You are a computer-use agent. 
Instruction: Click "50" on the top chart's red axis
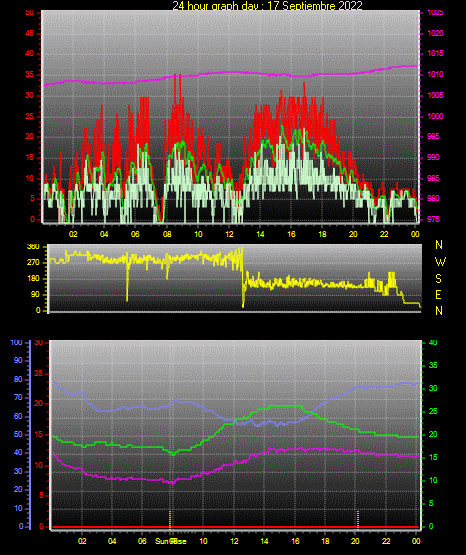29,13
